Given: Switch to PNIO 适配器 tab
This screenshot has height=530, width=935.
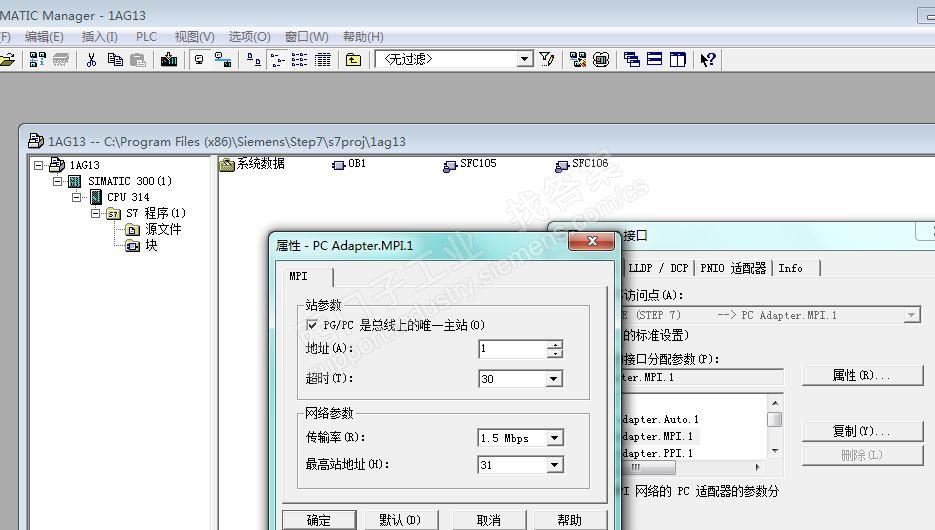Looking at the screenshot, I should [733, 268].
